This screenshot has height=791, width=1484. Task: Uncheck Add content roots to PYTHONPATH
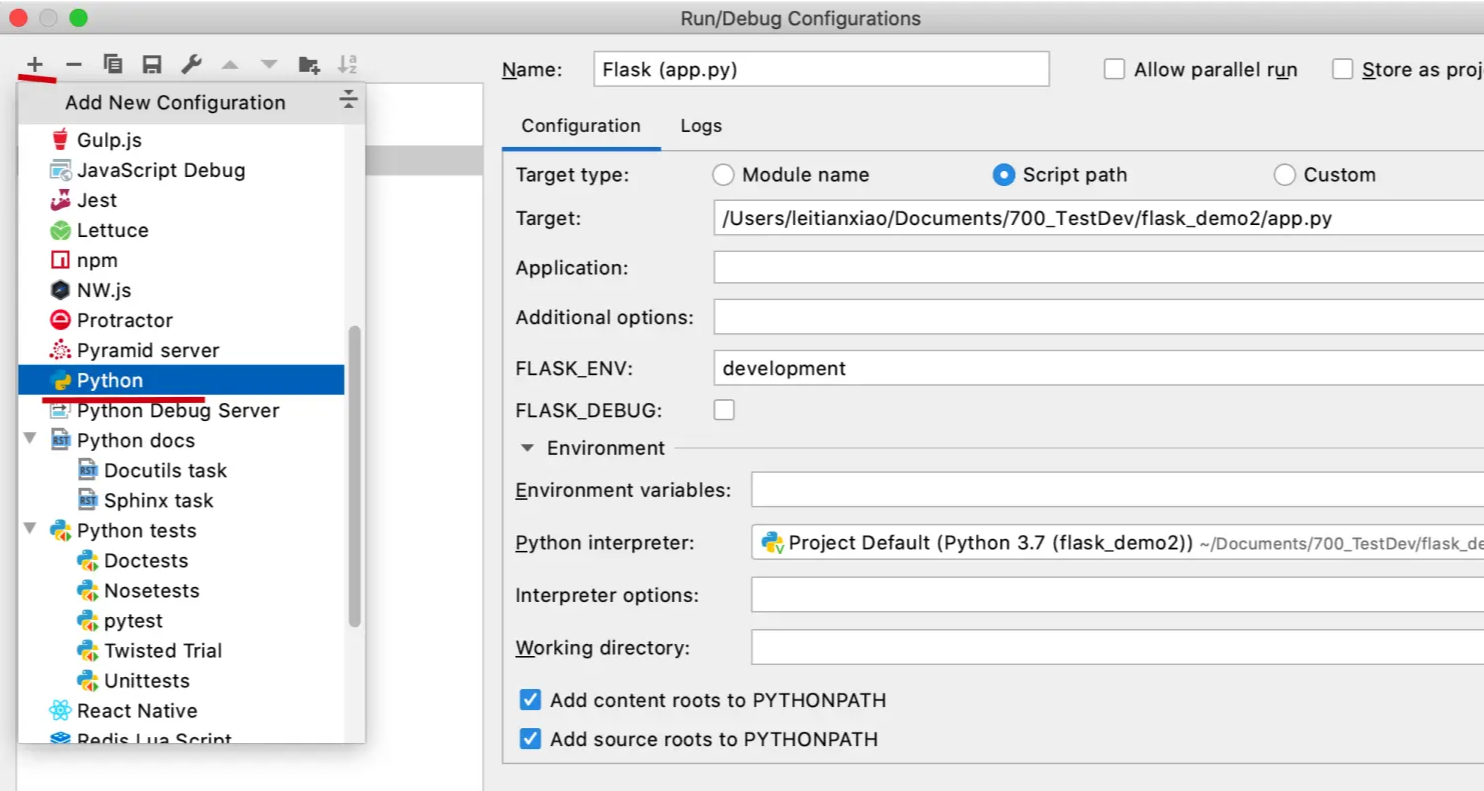click(530, 699)
